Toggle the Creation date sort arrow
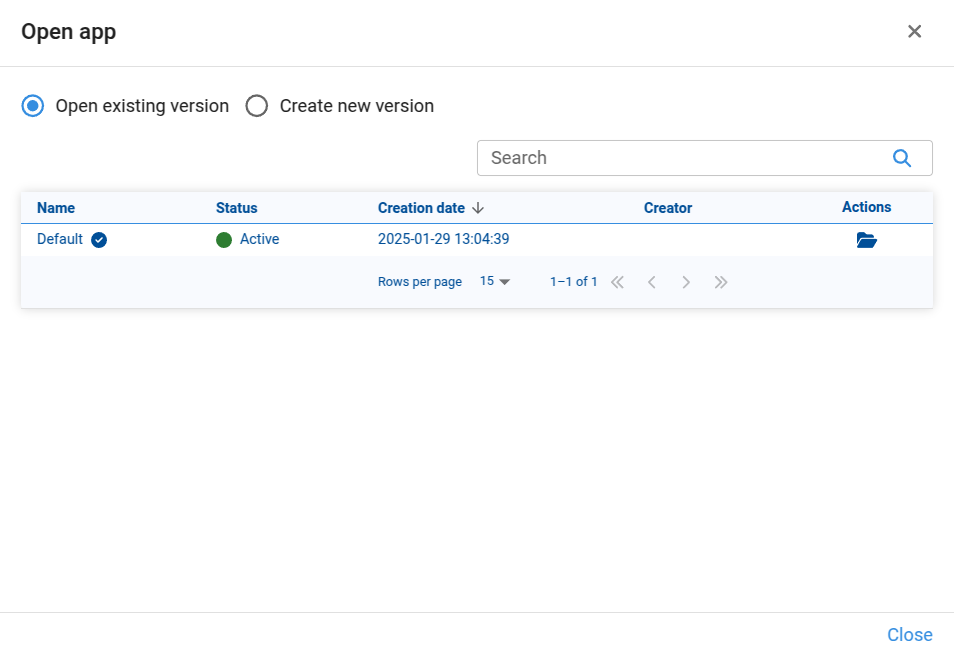Screen dimensions: 954x652 pos(478,208)
